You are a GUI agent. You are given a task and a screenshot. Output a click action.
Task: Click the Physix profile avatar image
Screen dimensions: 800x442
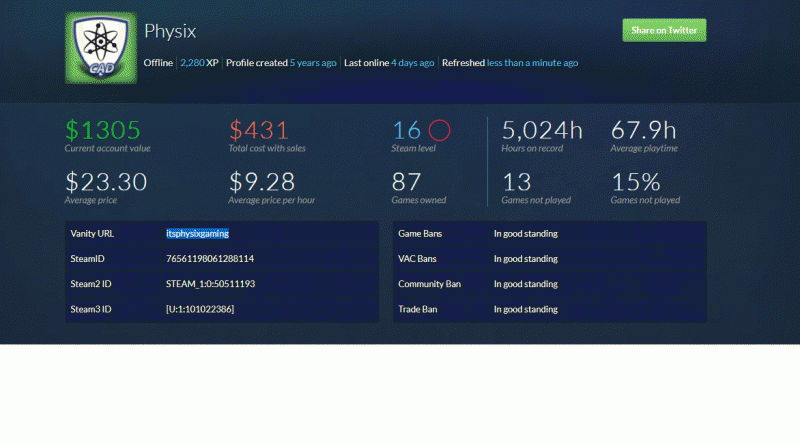(x=101, y=48)
